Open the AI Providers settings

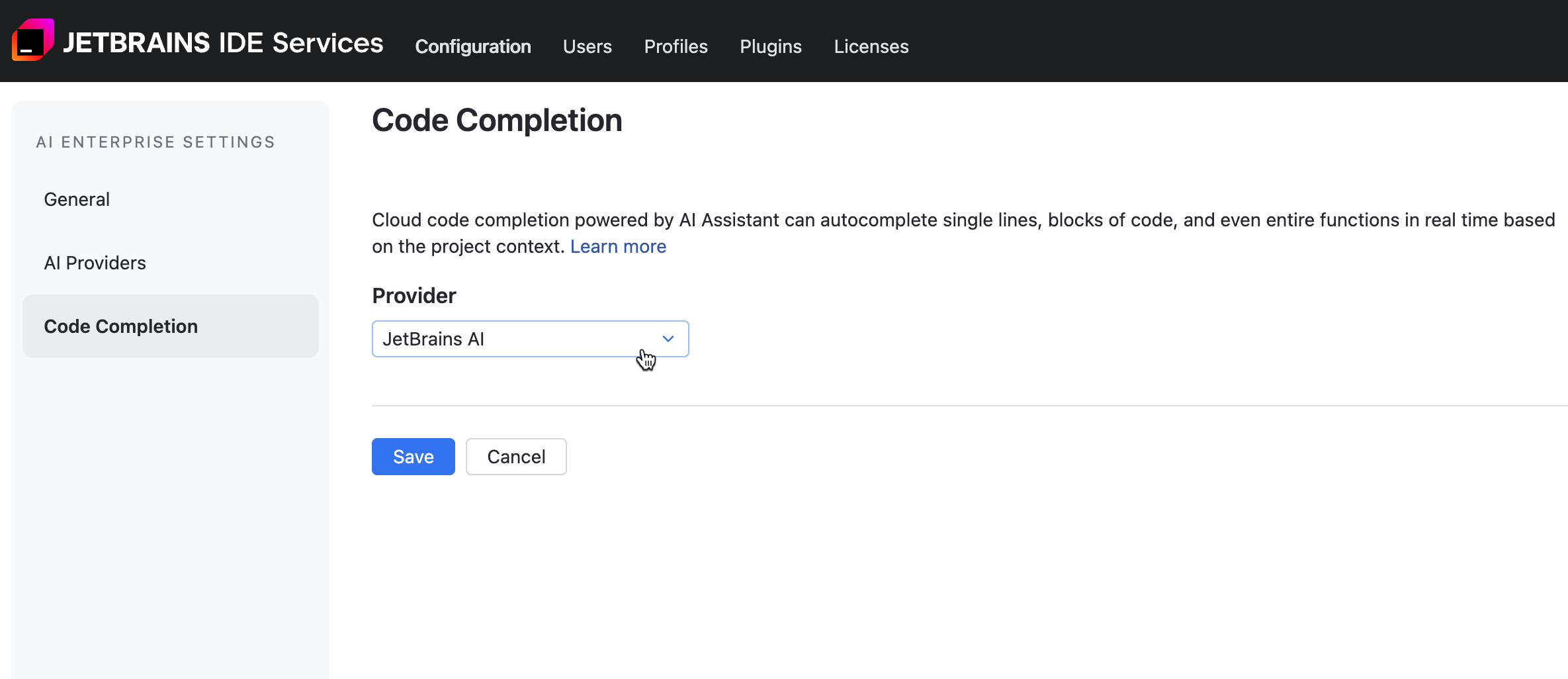tap(95, 262)
